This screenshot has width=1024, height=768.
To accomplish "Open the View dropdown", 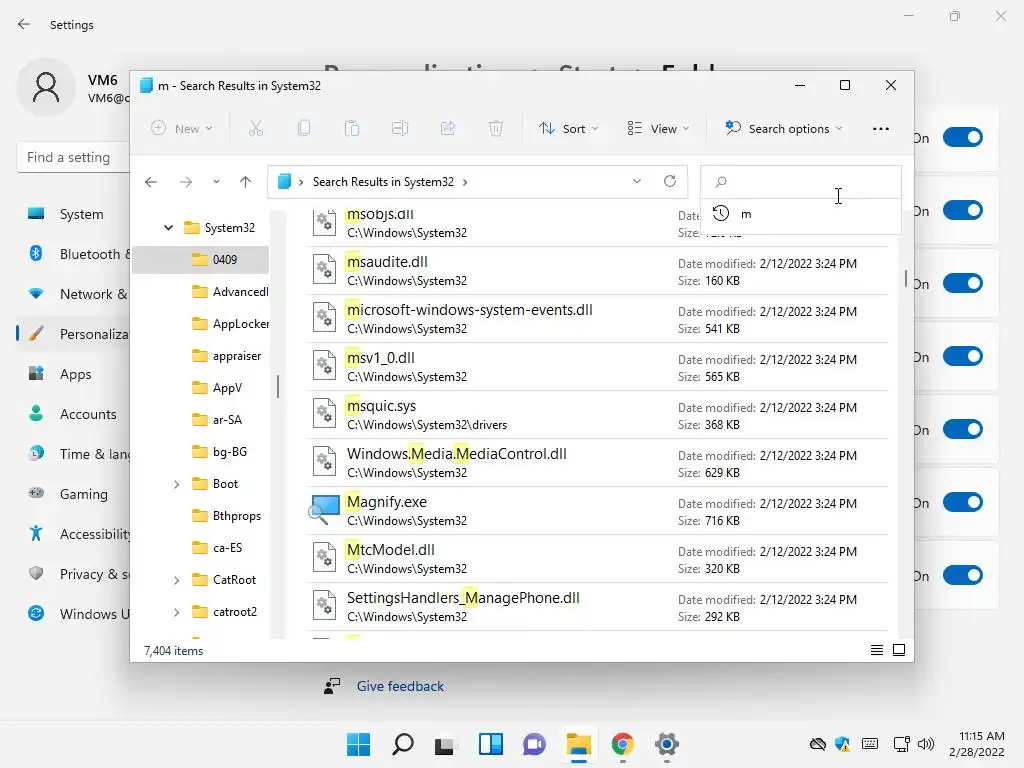I will click(x=658, y=129).
